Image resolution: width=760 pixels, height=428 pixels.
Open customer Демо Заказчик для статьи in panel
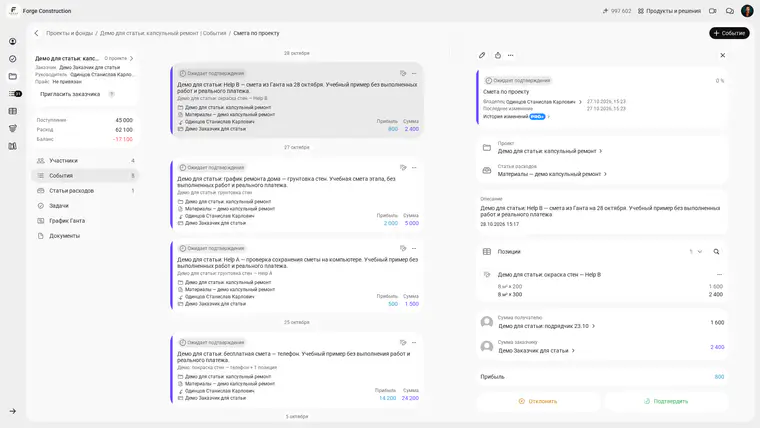click(536, 350)
